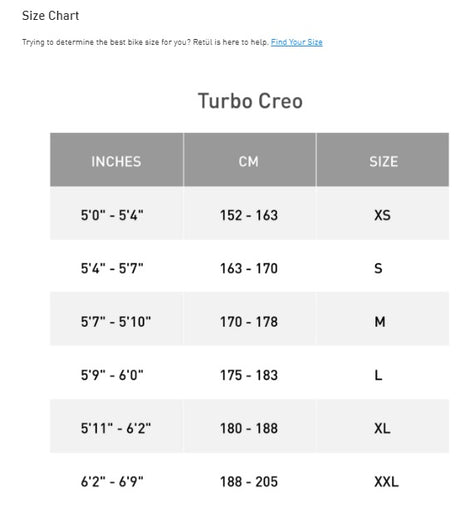Open the Find Your Size link
The image size is (460, 526).
tap(297, 42)
